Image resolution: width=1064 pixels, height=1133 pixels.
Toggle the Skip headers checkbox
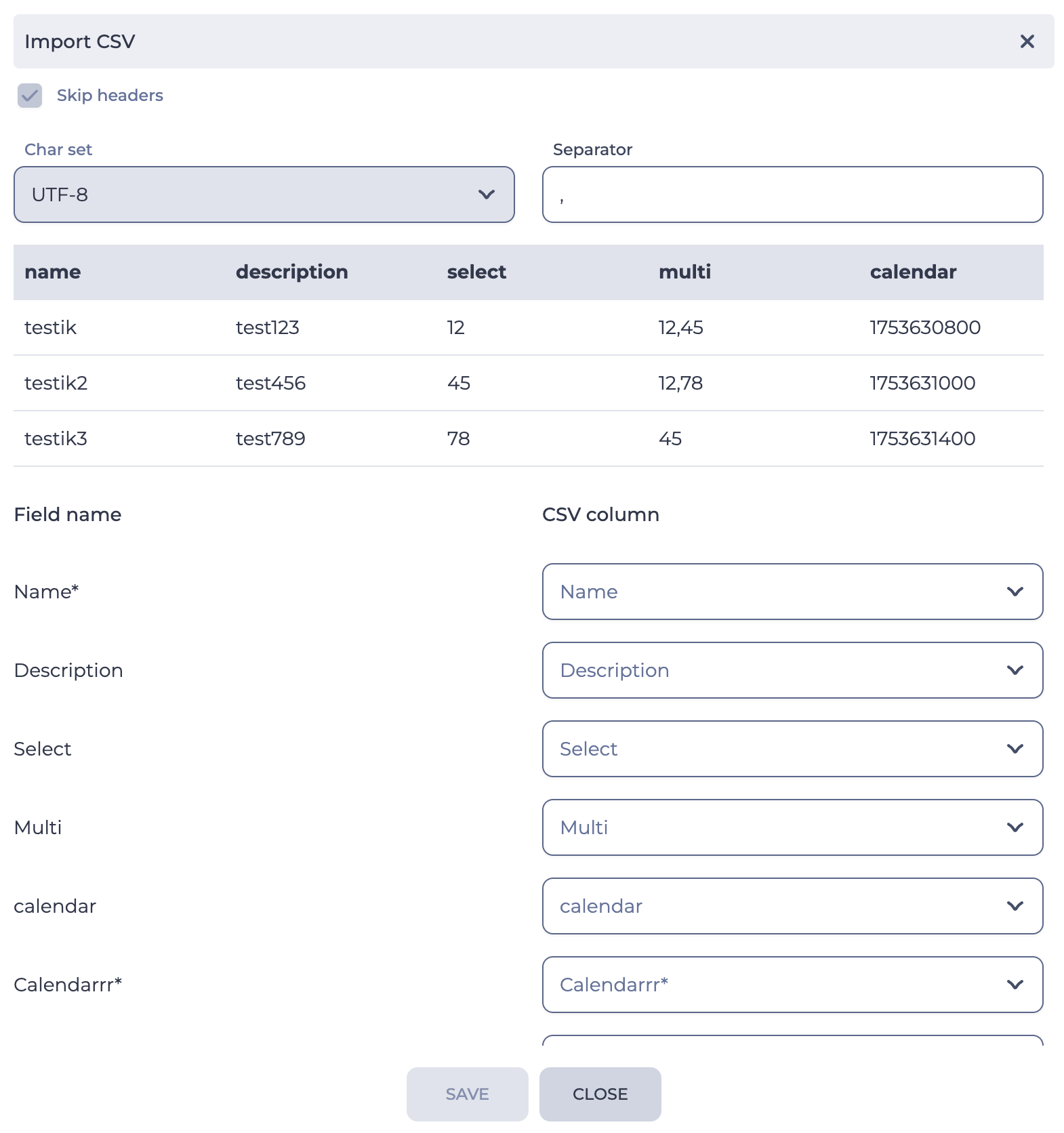(30, 96)
